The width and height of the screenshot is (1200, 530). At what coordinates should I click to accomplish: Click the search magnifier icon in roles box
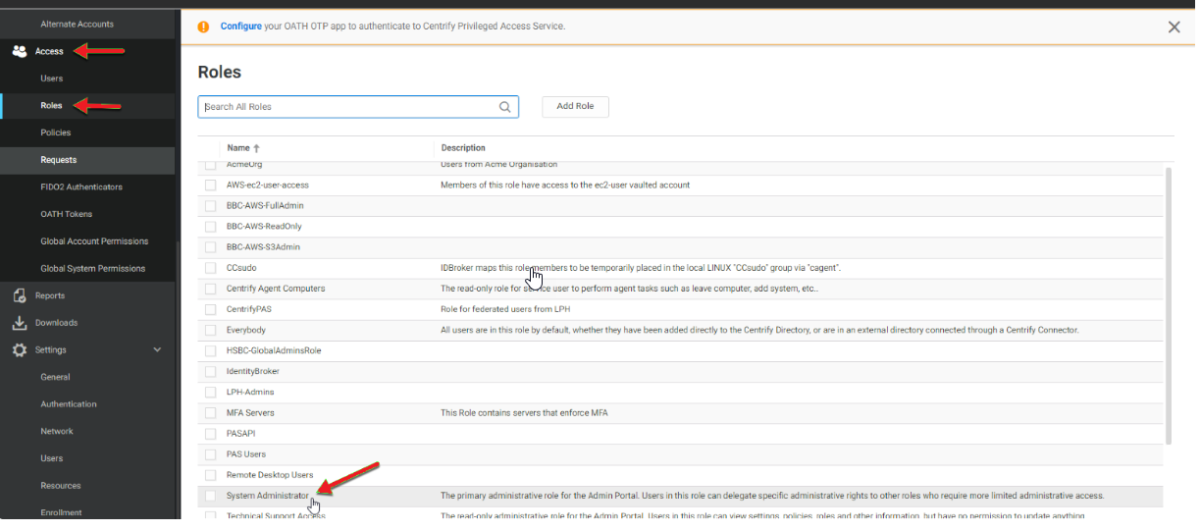tap(505, 107)
